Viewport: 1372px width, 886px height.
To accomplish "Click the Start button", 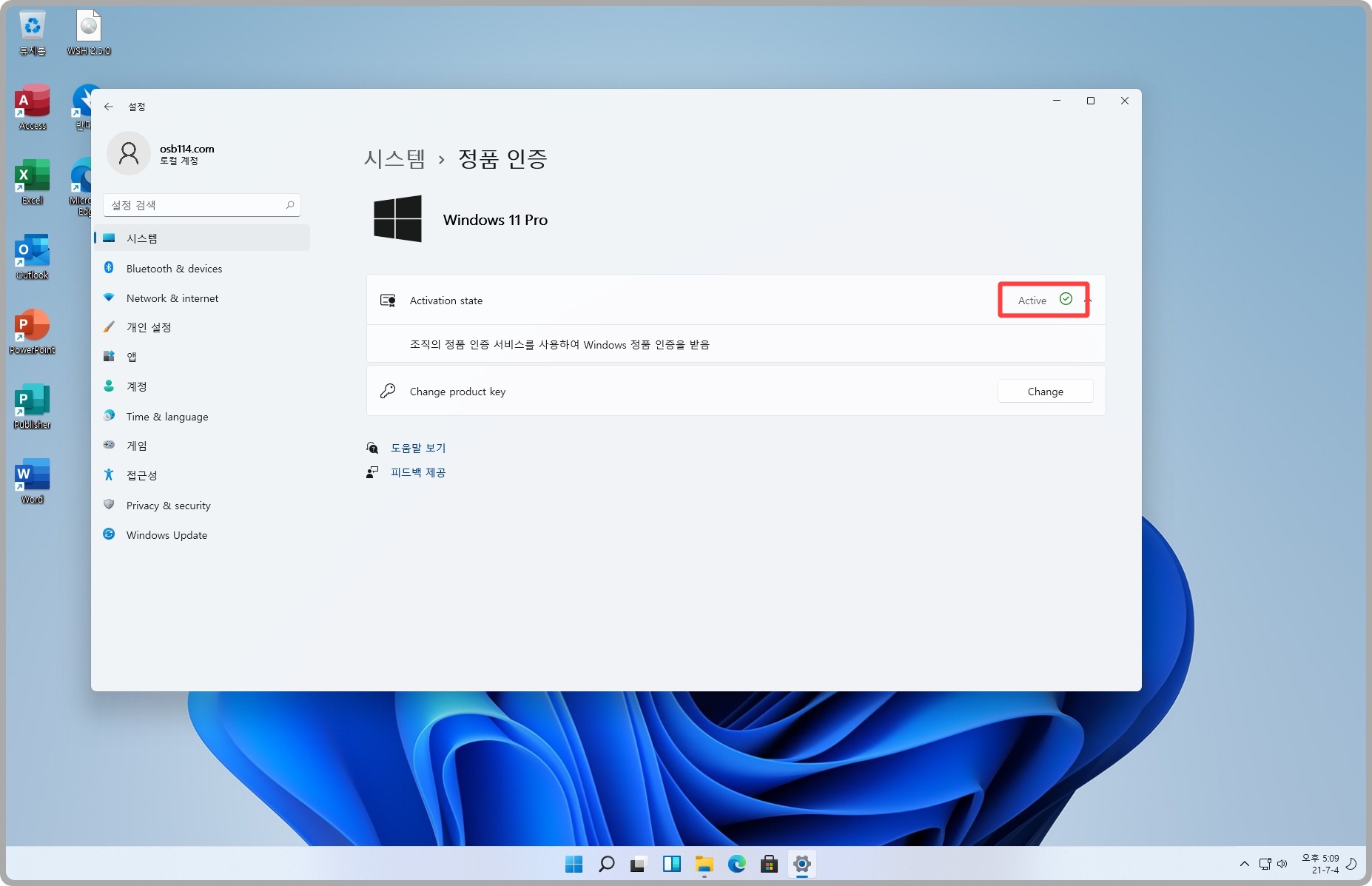I will (x=574, y=864).
